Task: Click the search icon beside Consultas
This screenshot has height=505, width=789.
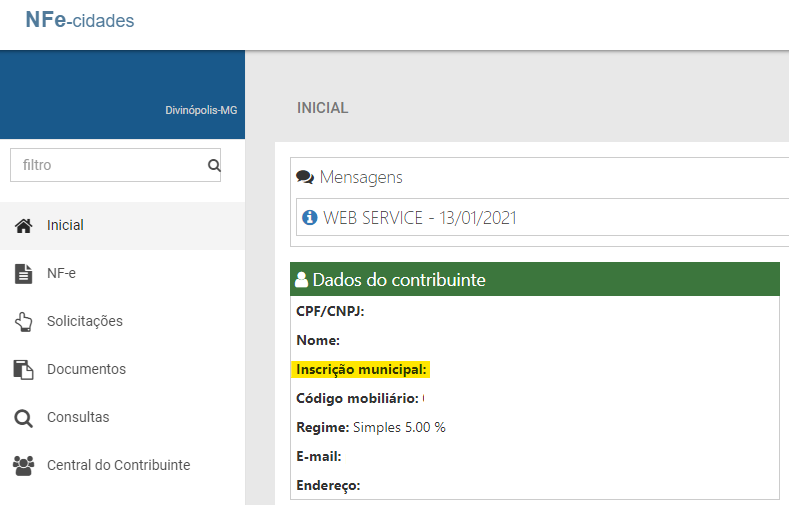Action: click(x=23, y=418)
